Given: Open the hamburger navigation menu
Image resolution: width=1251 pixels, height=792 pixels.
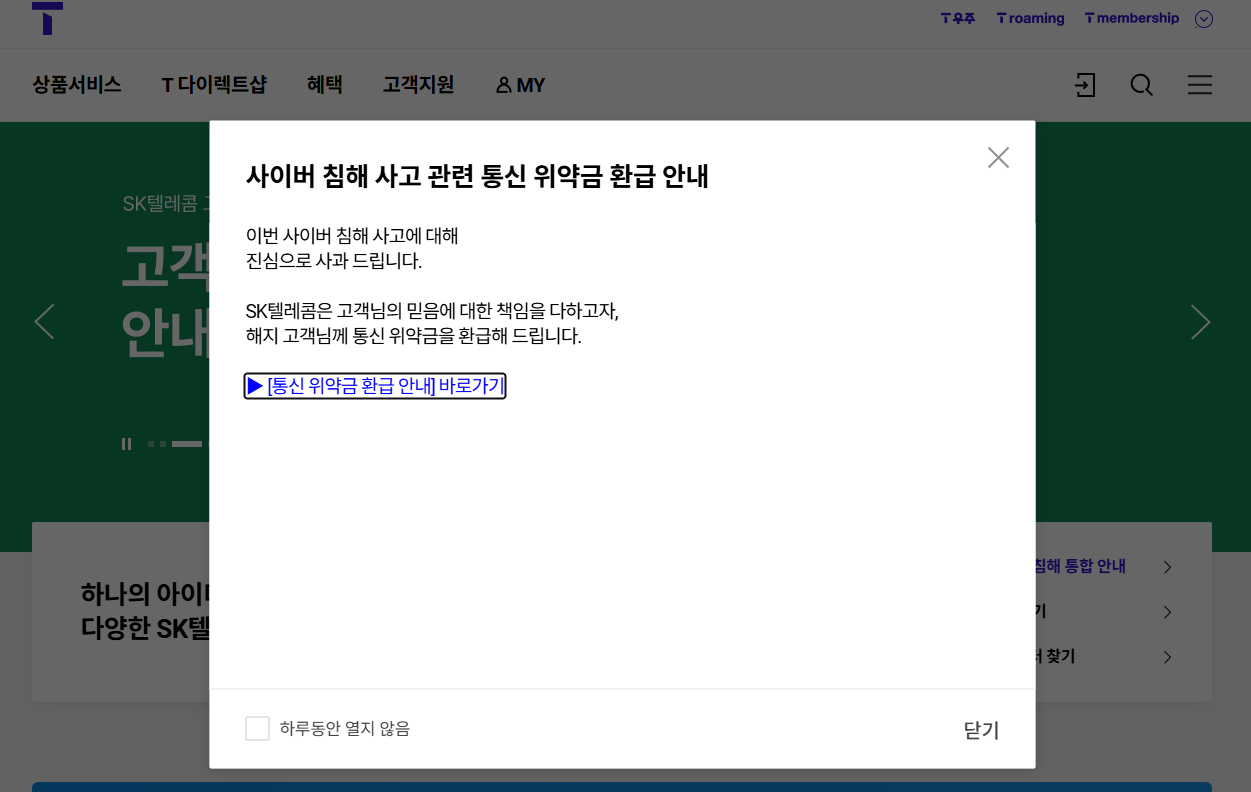Looking at the screenshot, I should pyautogui.click(x=1199, y=85).
